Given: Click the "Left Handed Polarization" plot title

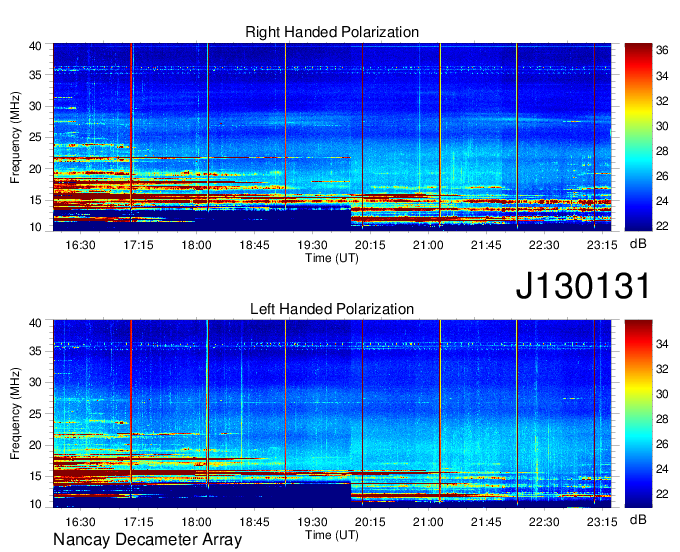Looking at the screenshot, I should pos(332,309).
